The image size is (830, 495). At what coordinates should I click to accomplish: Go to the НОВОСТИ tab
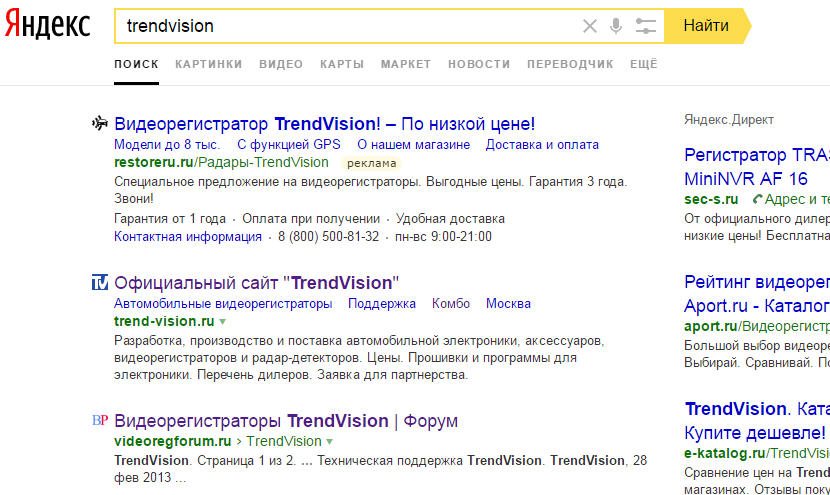(x=479, y=64)
